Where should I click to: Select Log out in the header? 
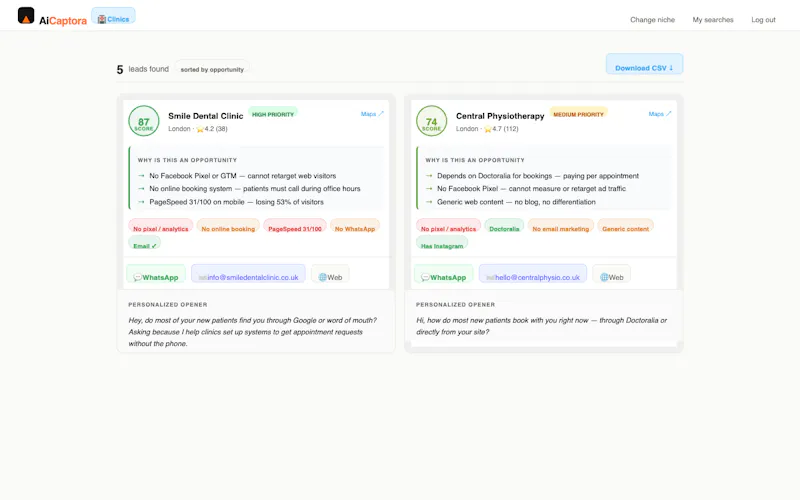tap(763, 20)
